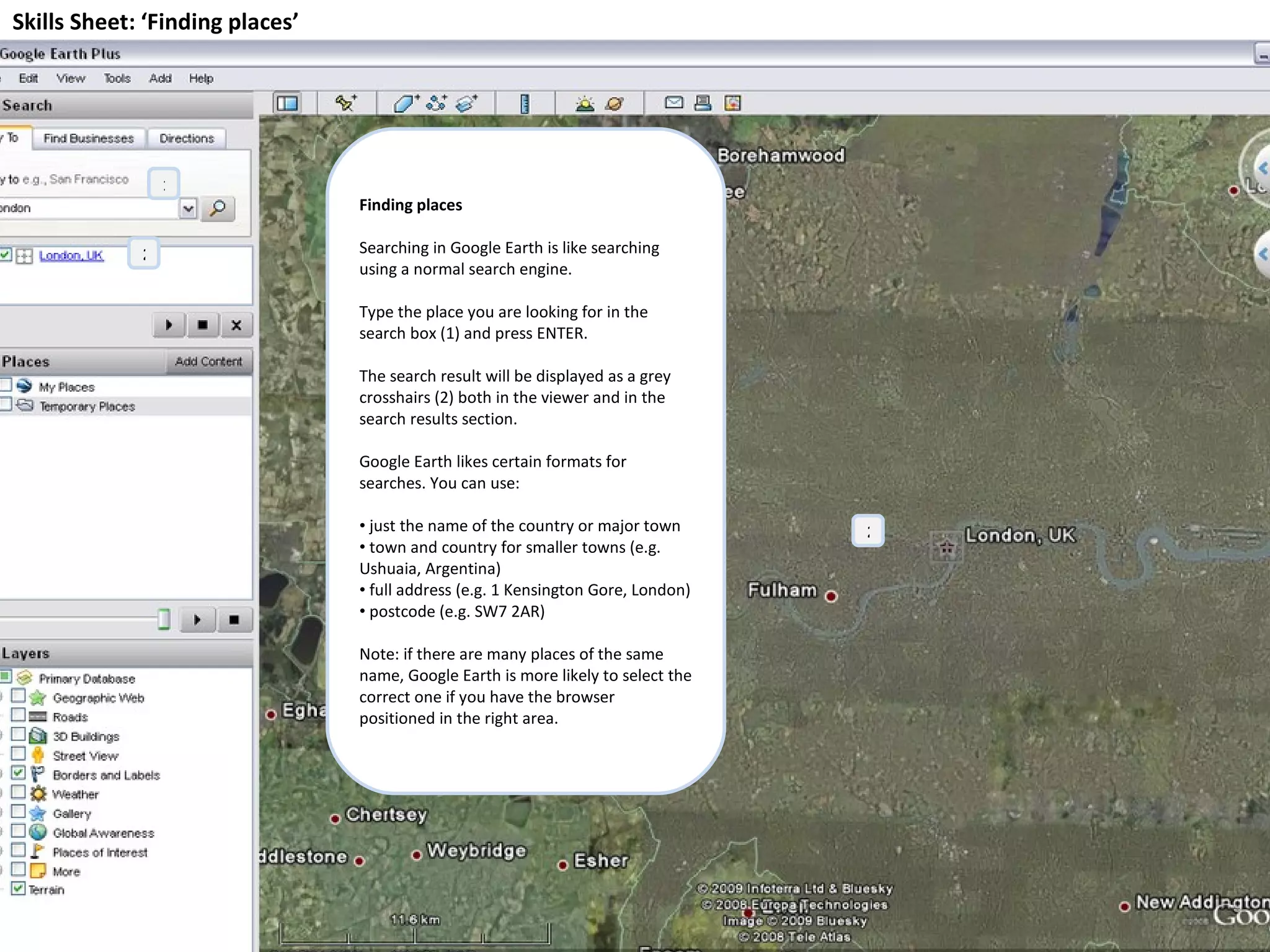
Task: Open the search history dropdown arrow
Action: (188, 209)
